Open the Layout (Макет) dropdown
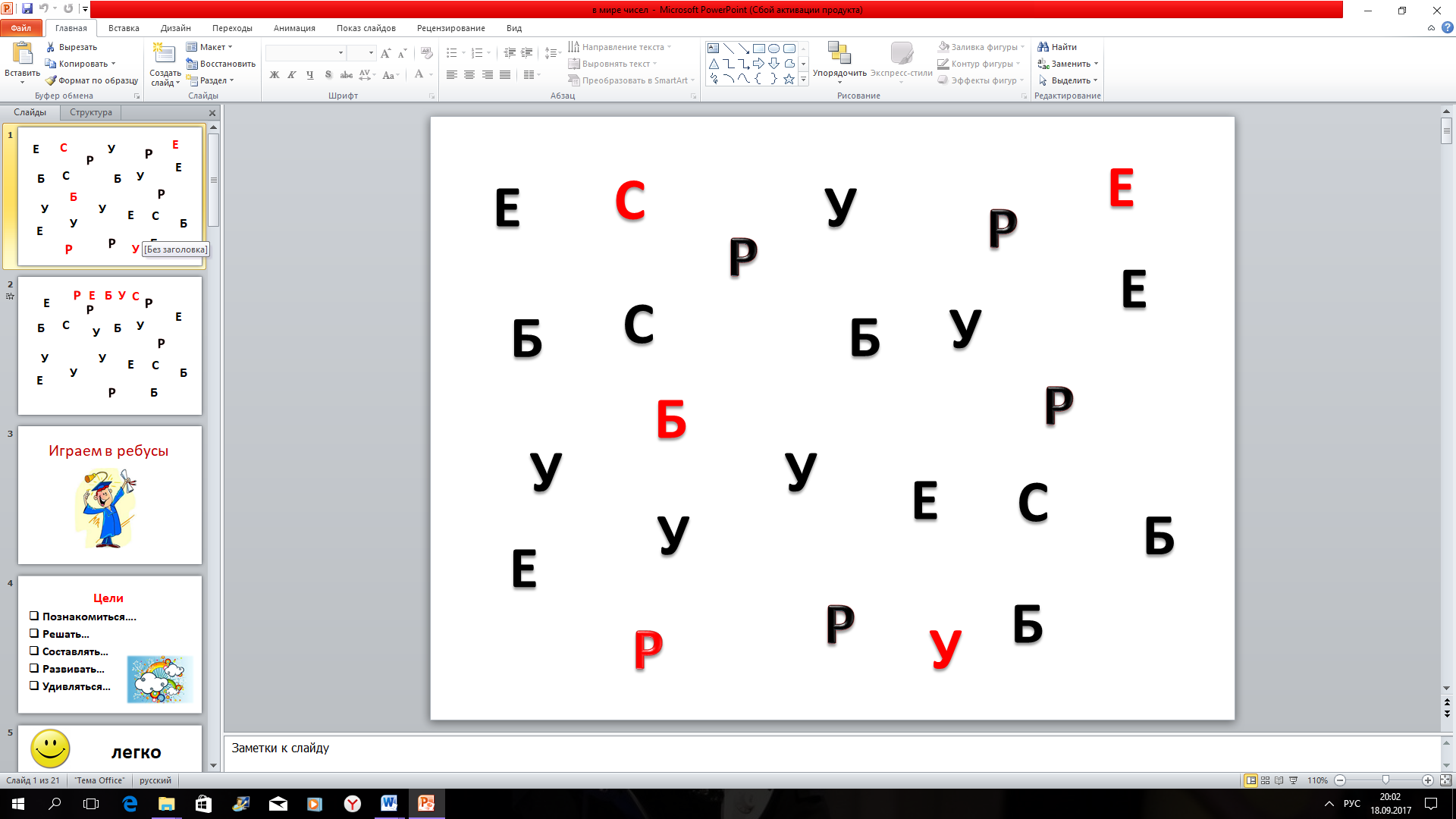The image size is (1456, 819). (210, 47)
